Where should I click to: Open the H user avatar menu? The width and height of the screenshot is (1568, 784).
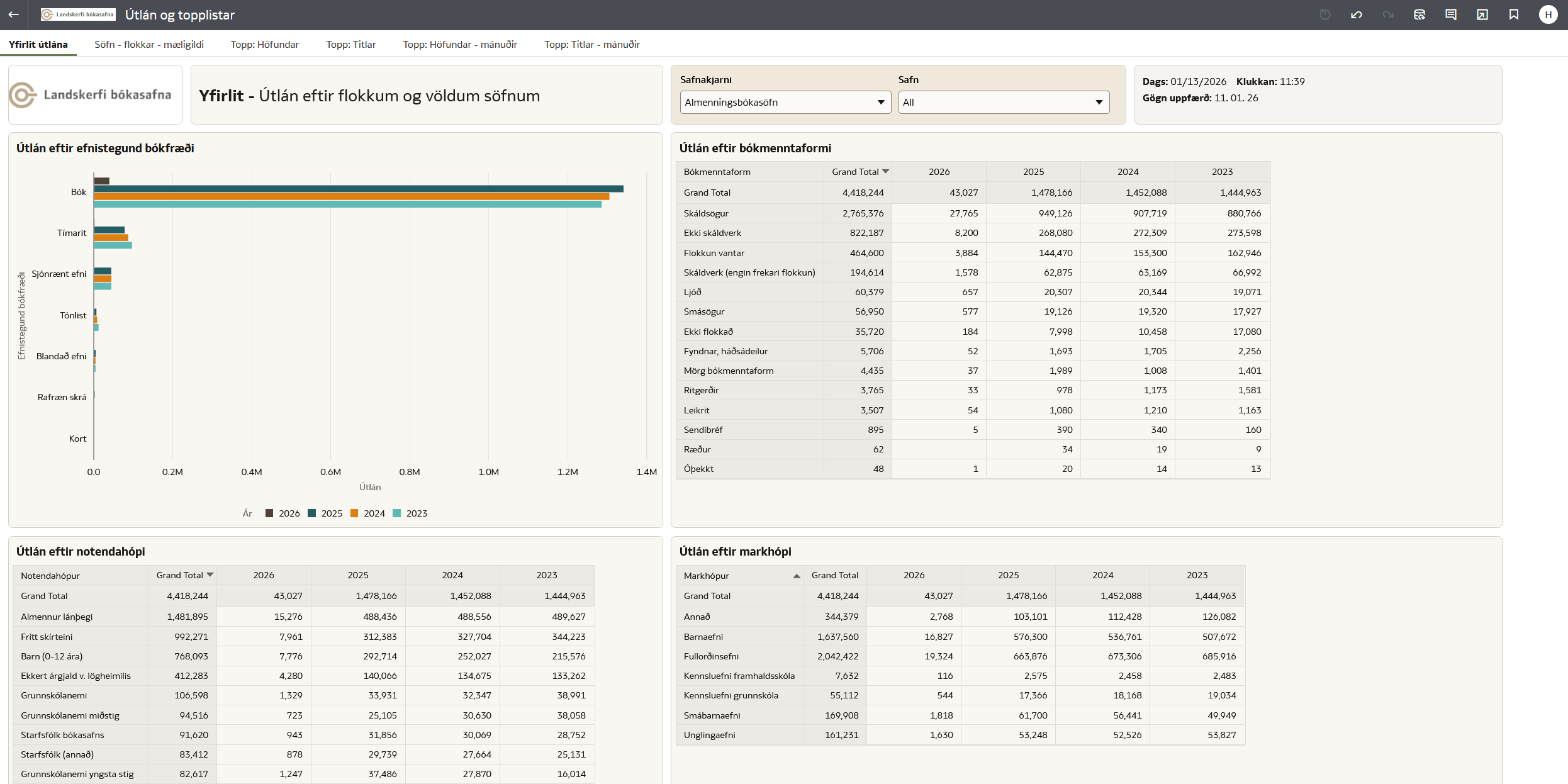click(x=1548, y=14)
